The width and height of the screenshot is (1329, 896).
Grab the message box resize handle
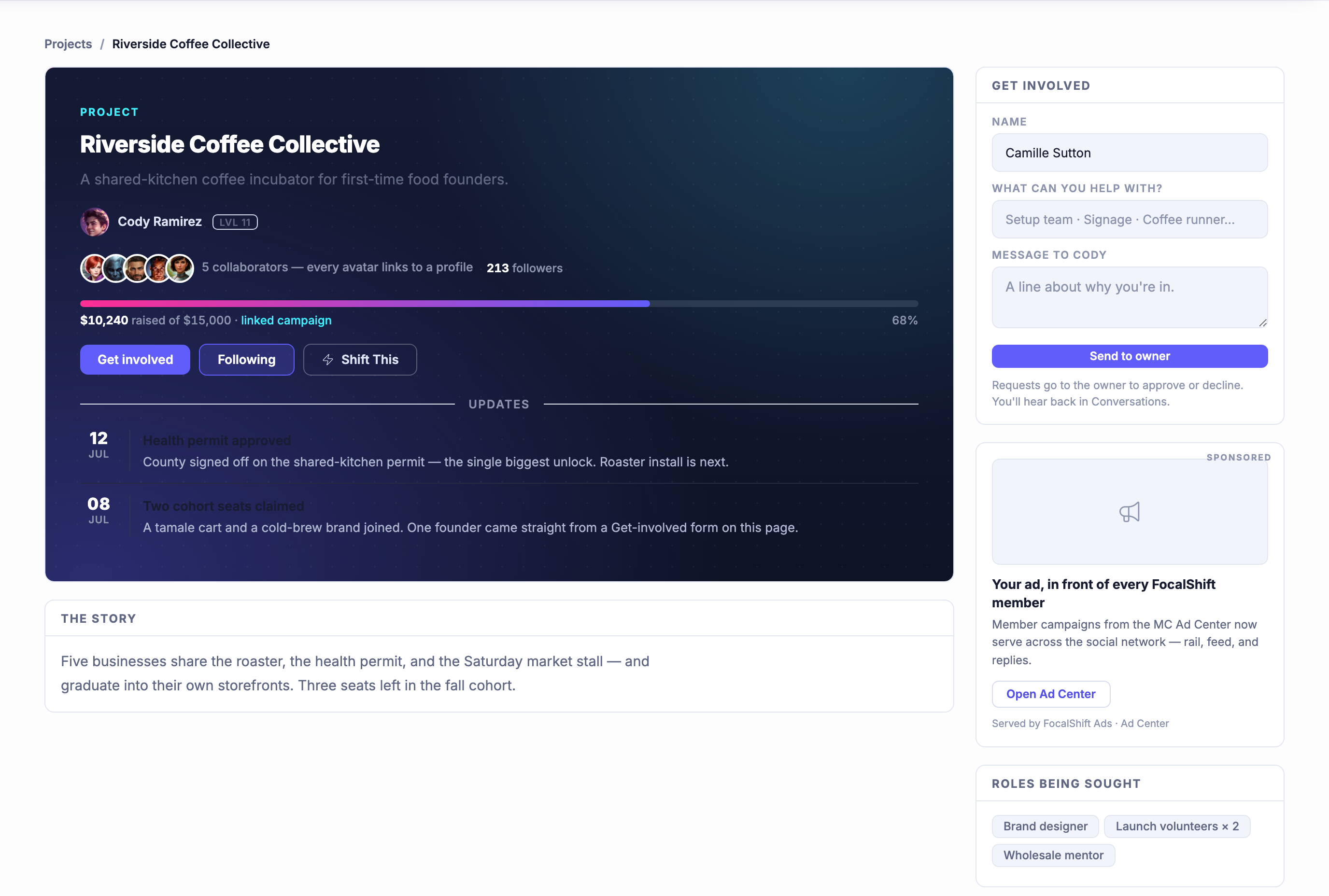pos(1262,323)
